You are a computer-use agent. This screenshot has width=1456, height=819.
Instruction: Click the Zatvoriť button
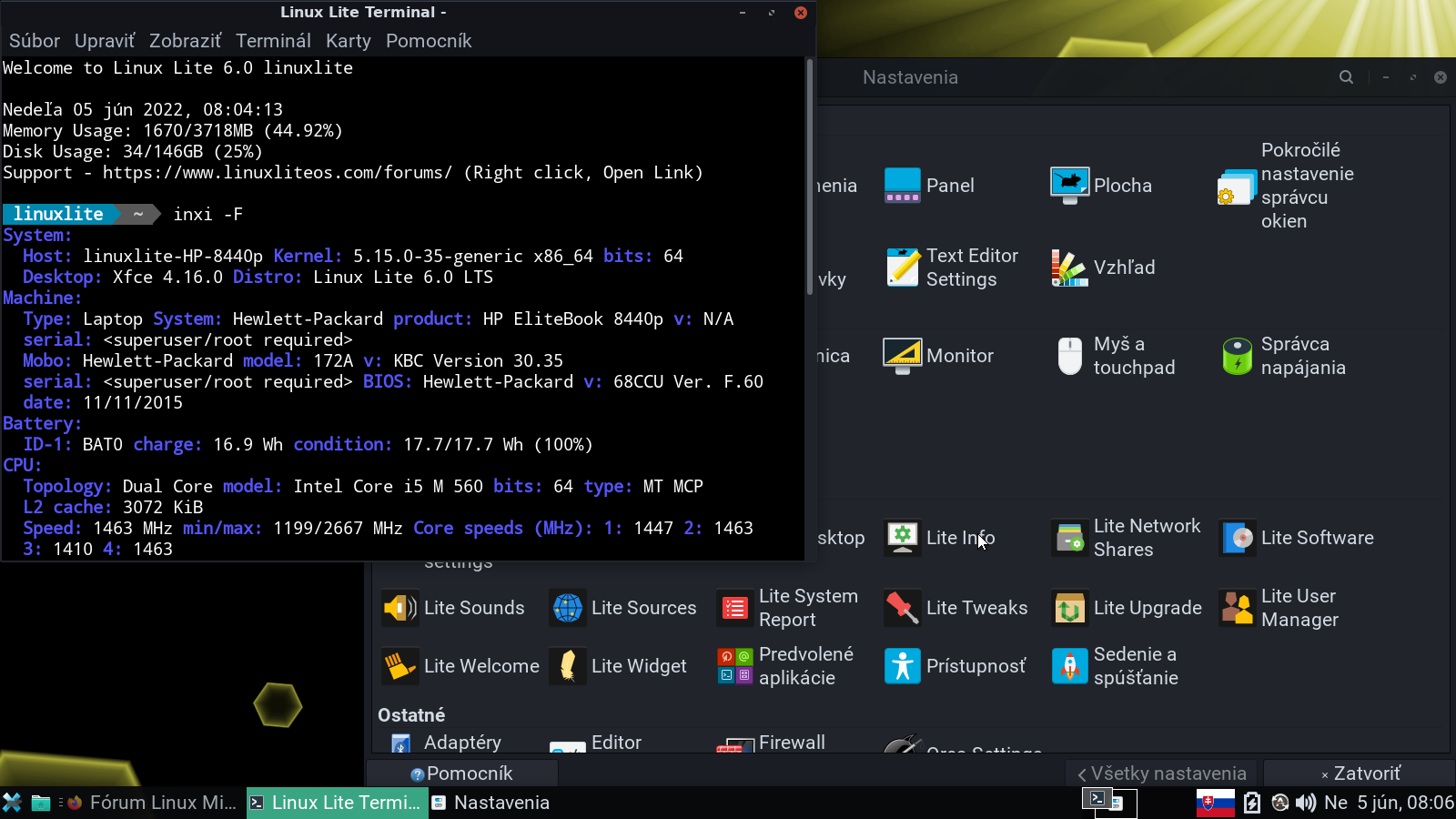coord(1360,773)
